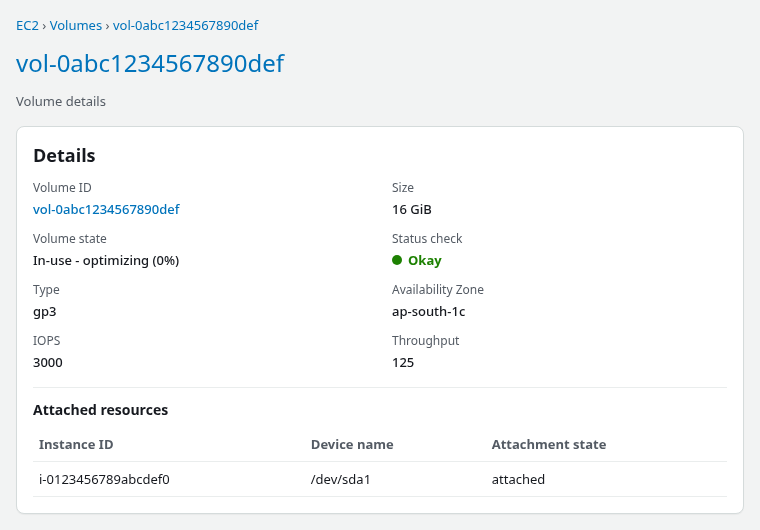Click the 'Attached resources' section heading
This screenshot has height=530, width=760.
point(100,410)
